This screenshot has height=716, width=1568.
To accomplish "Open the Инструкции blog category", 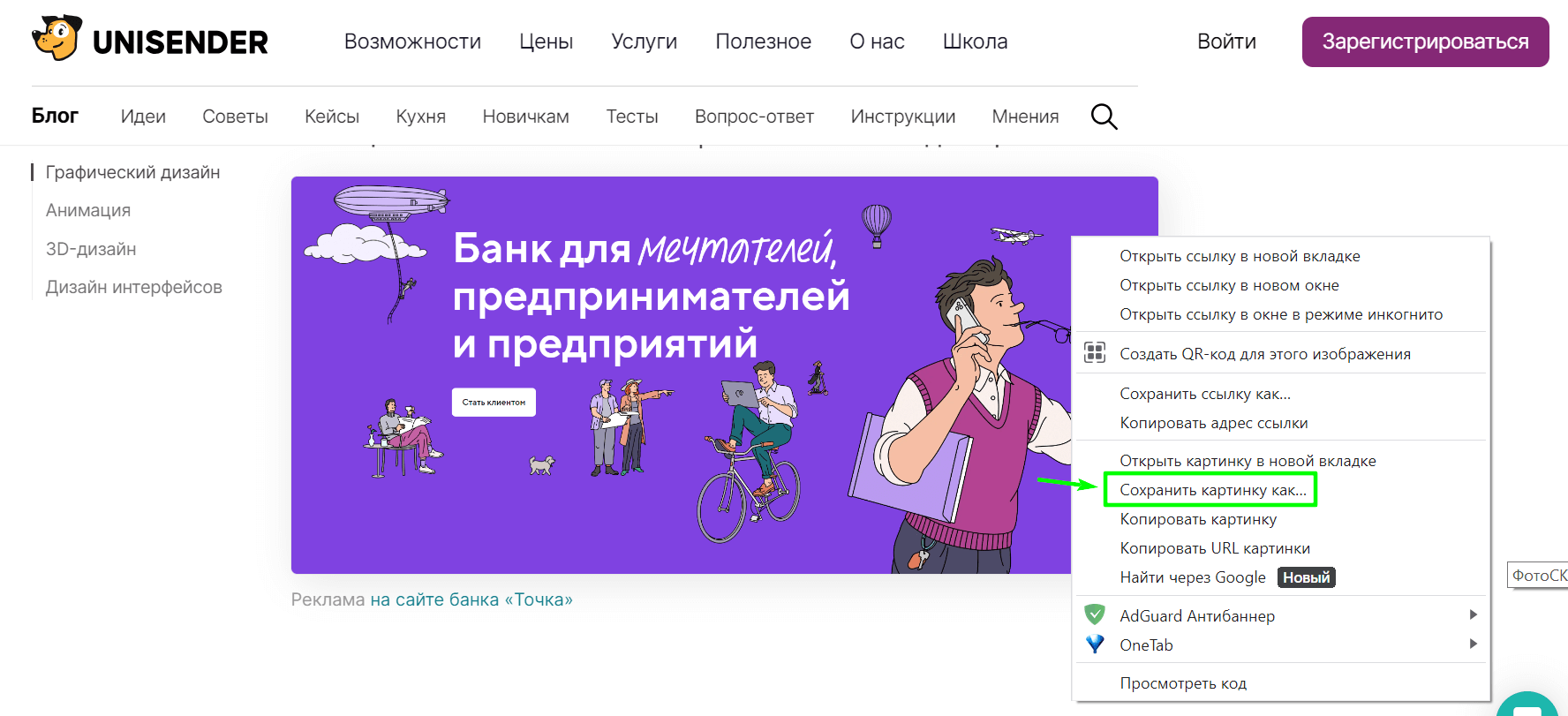I will click(903, 117).
